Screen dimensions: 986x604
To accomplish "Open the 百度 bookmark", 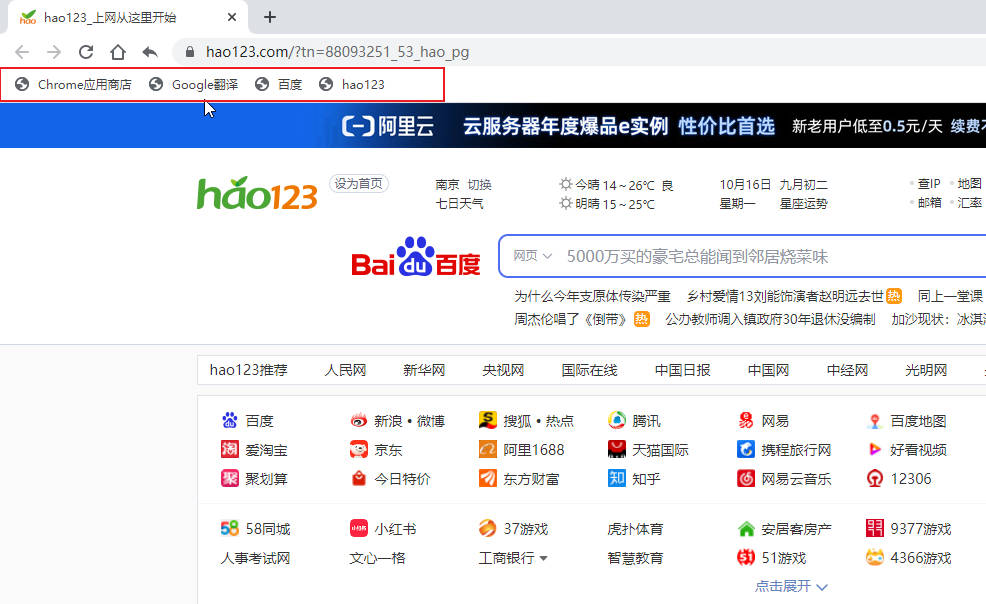I will [279, 84].
